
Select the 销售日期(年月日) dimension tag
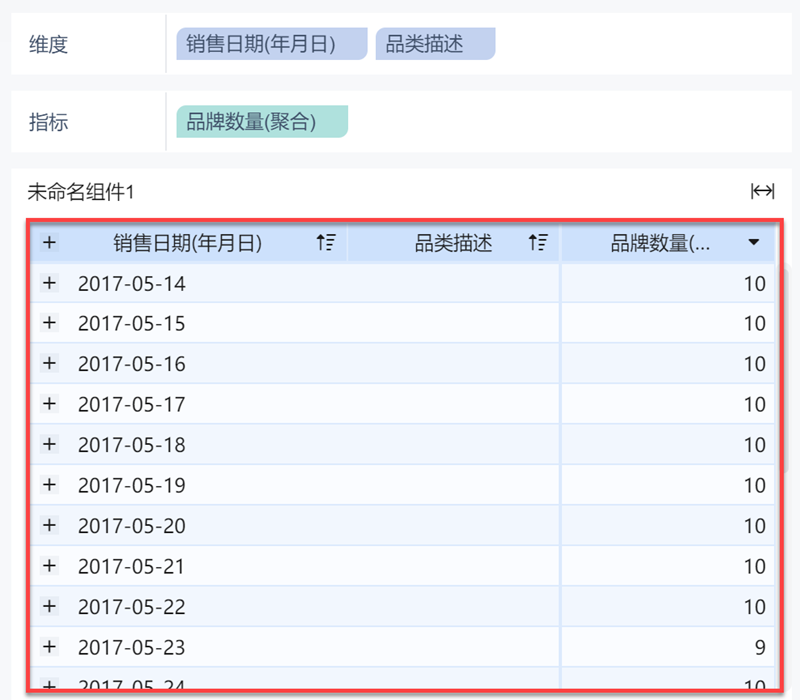click(271, 44)
